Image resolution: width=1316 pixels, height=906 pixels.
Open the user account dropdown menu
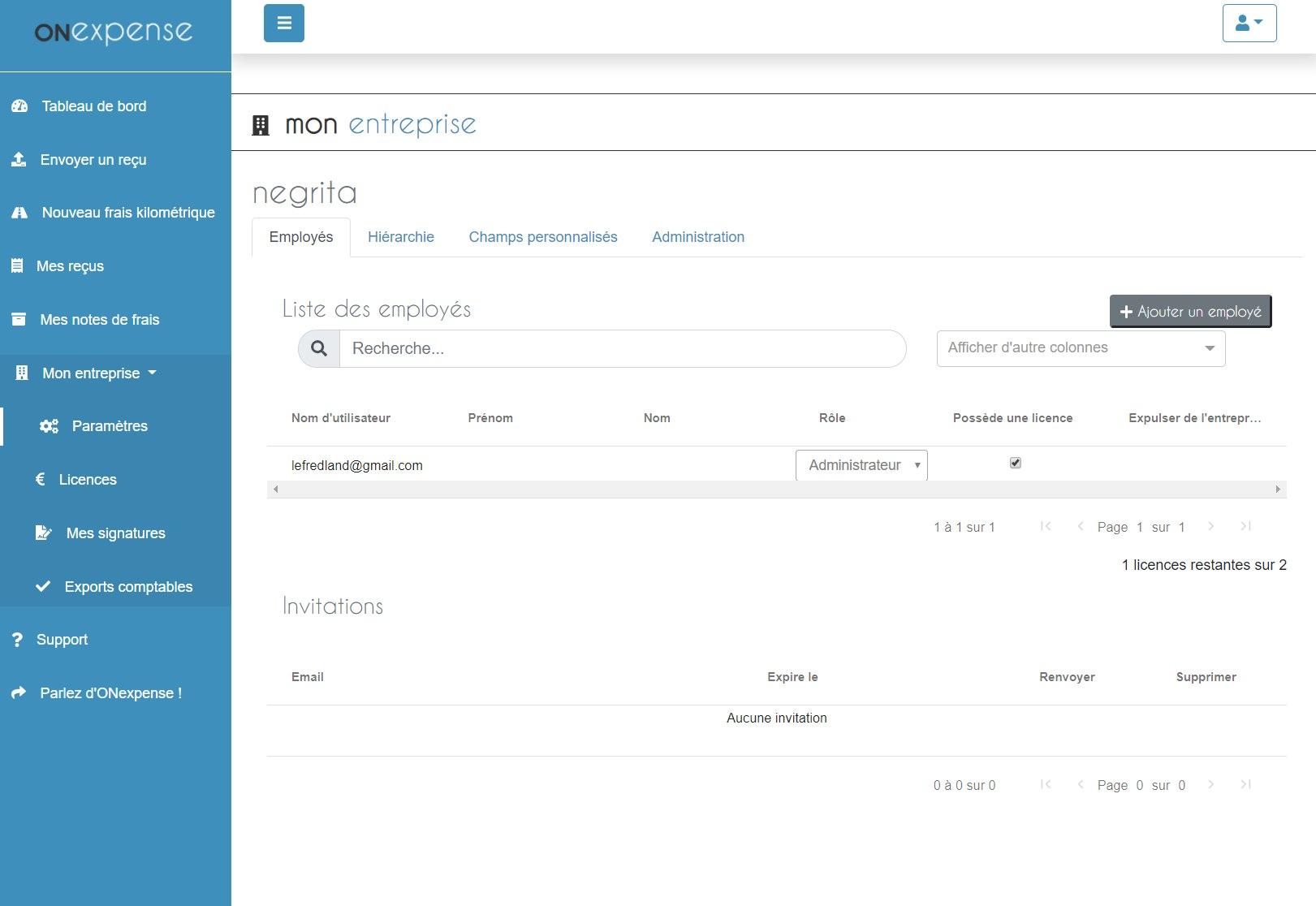tap(1249, 23)
